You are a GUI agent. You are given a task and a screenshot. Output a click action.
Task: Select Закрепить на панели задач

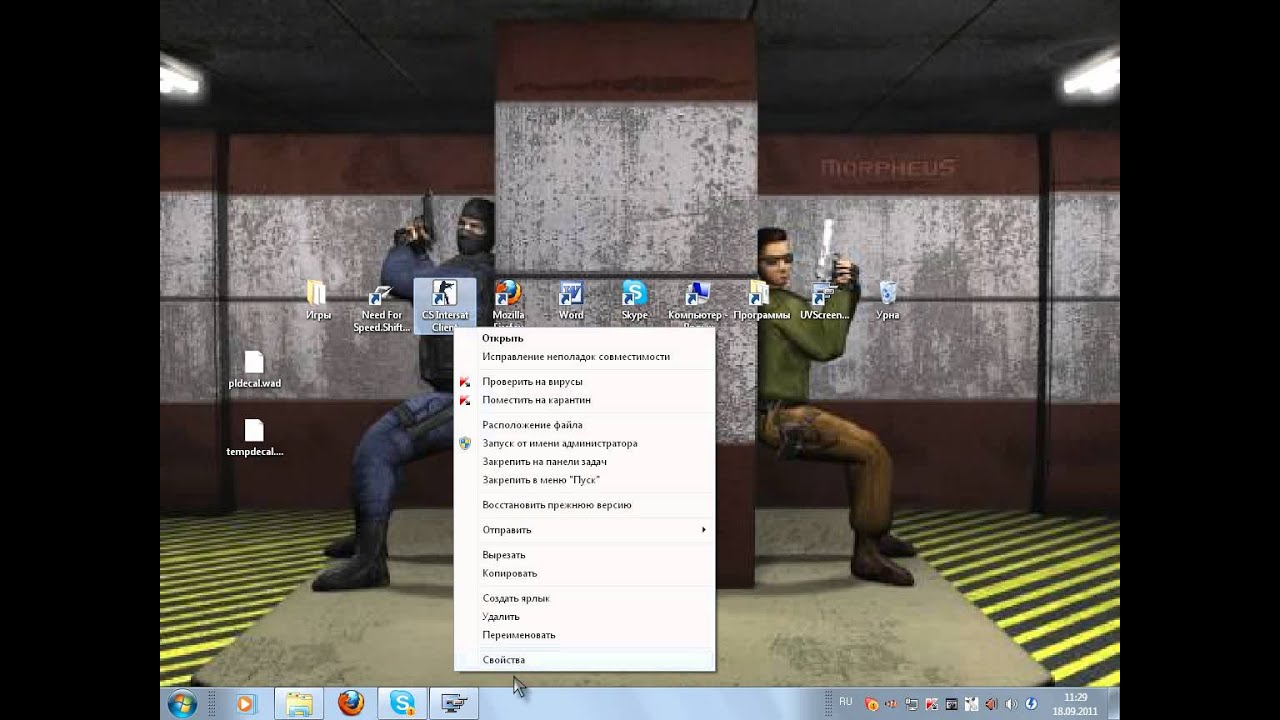[x=584, y=461]
